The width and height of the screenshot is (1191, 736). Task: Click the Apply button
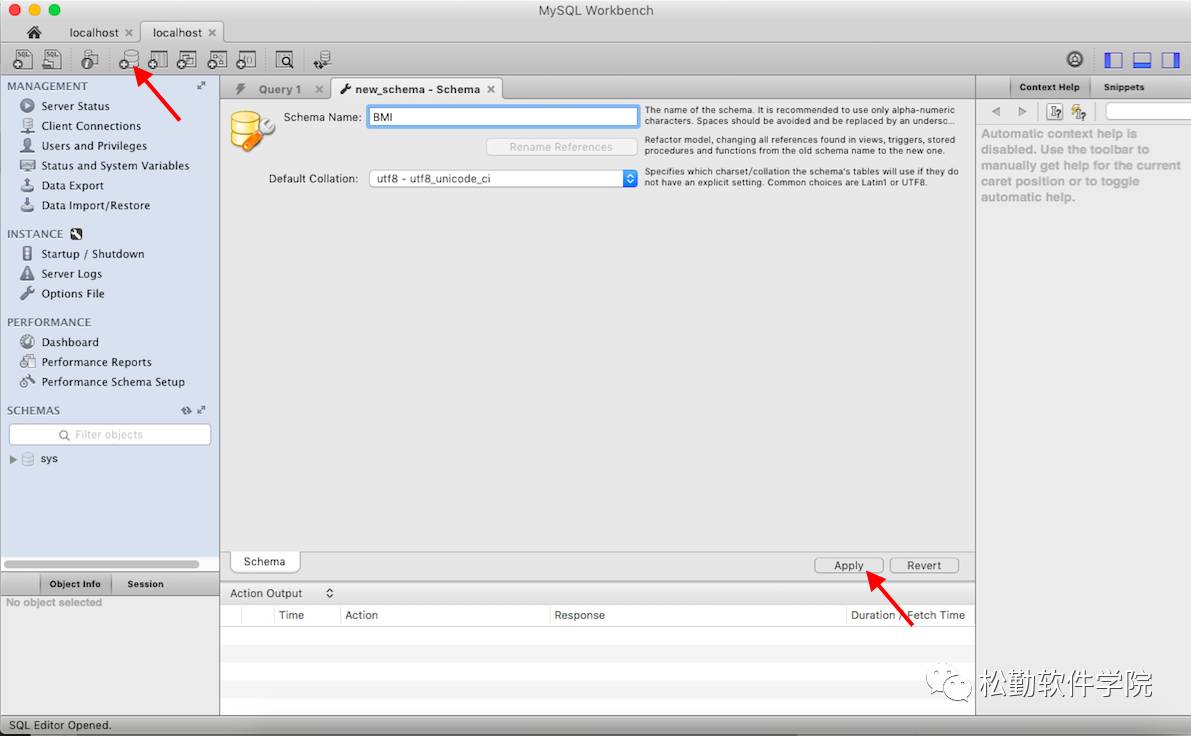[848, 565]
